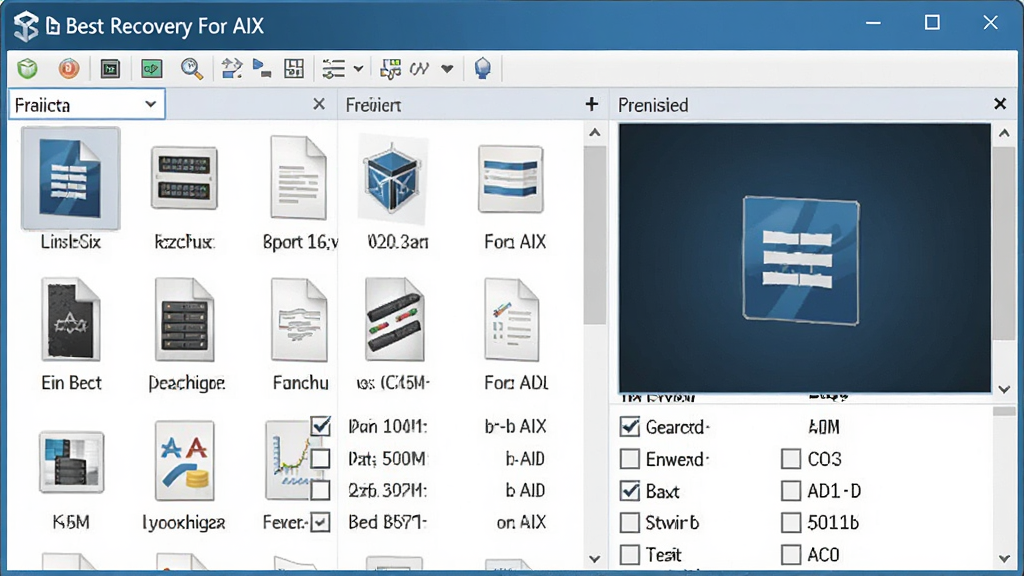Check the Enwexd checkbox

coord(630,458)
